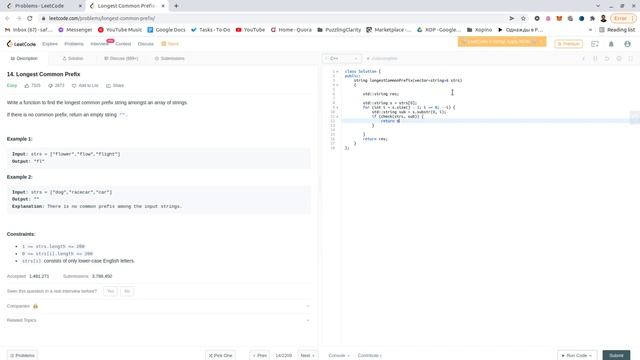This screenshot has height=360, width=640.
Task: Open the Extensions puzzle-piece menu
Action: point(592,18)
